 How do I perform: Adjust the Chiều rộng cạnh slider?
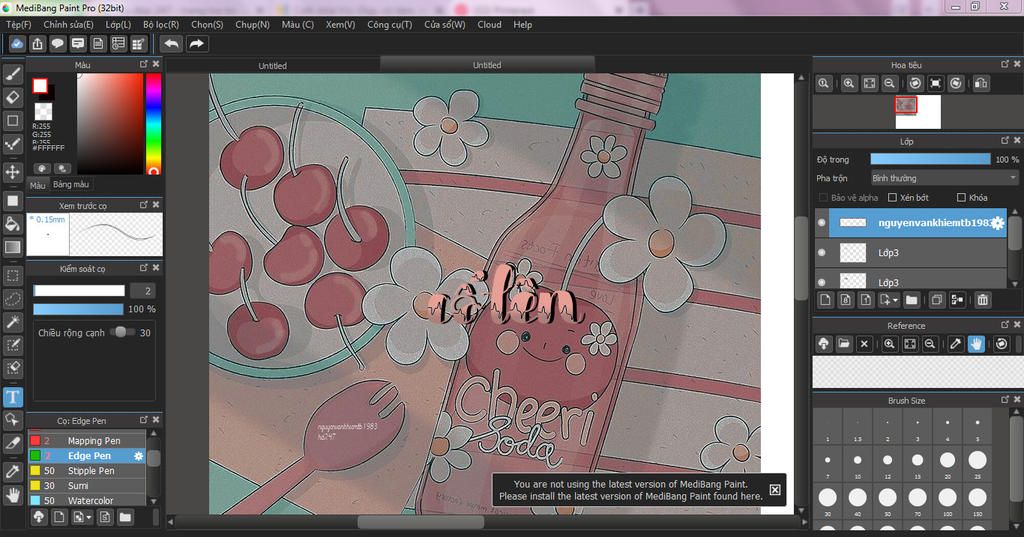(121, 333)
